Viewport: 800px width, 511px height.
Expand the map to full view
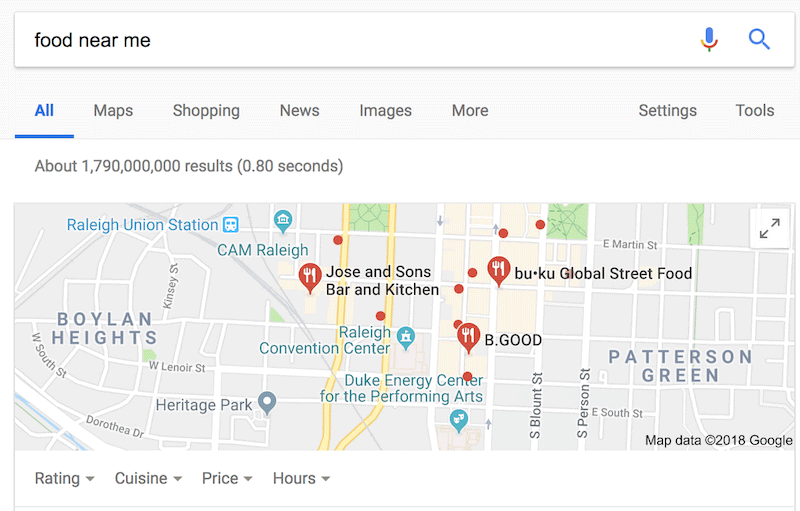pyautogui.click(x=769, y=229)
